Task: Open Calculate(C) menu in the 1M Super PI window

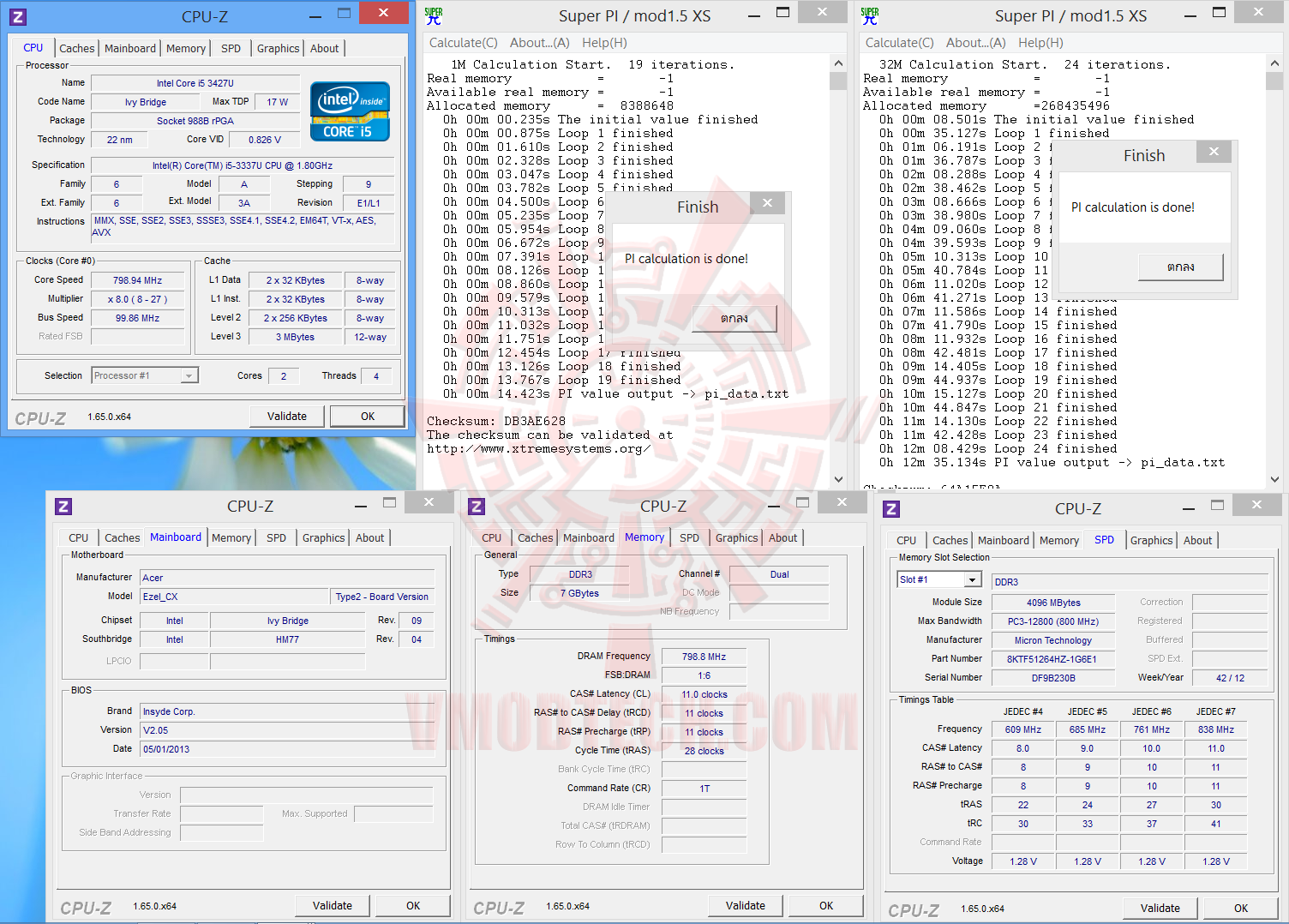Action: click(463, 43)
